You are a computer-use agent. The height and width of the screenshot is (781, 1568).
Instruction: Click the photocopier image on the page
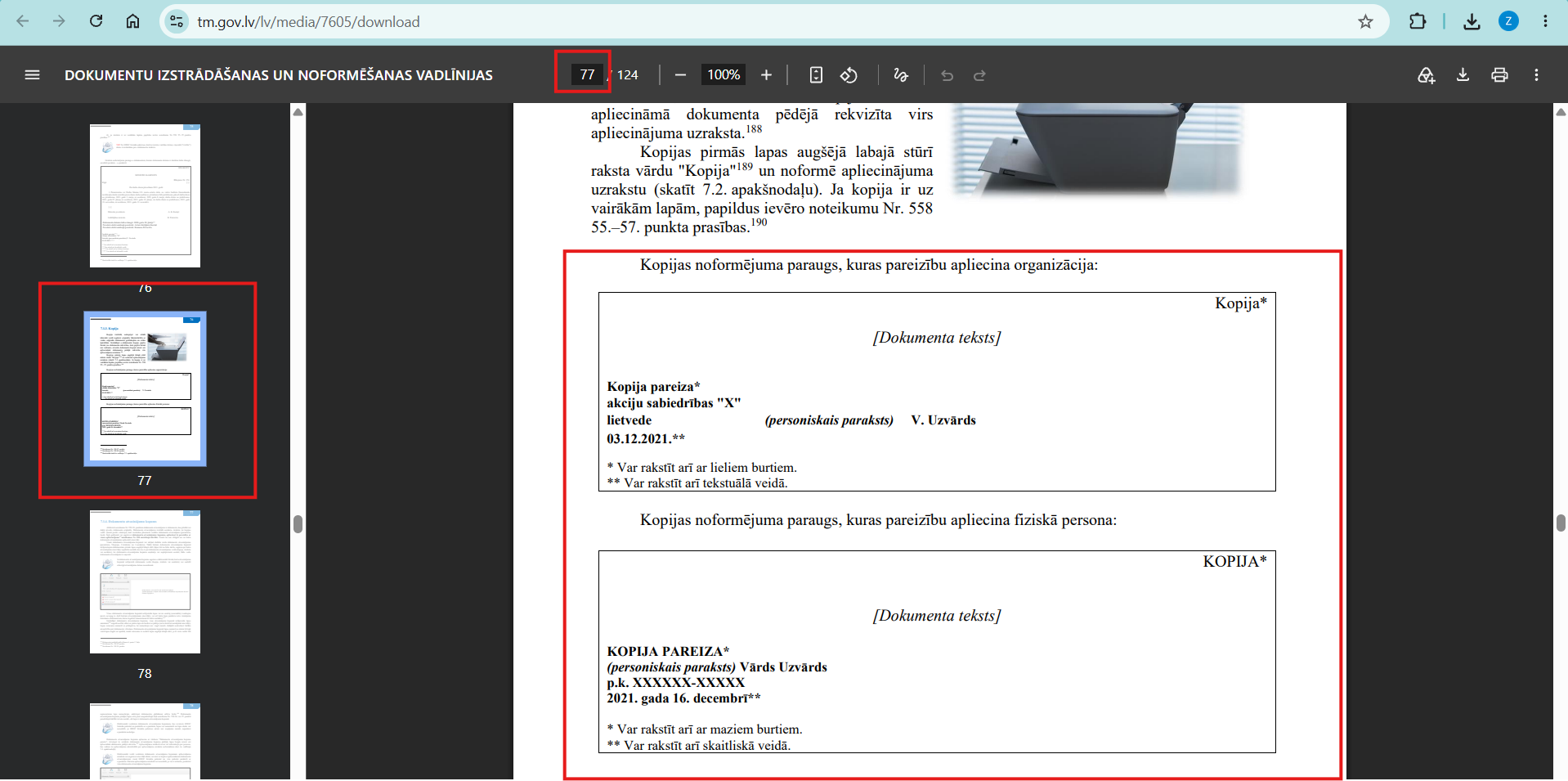pos(1098,150)
